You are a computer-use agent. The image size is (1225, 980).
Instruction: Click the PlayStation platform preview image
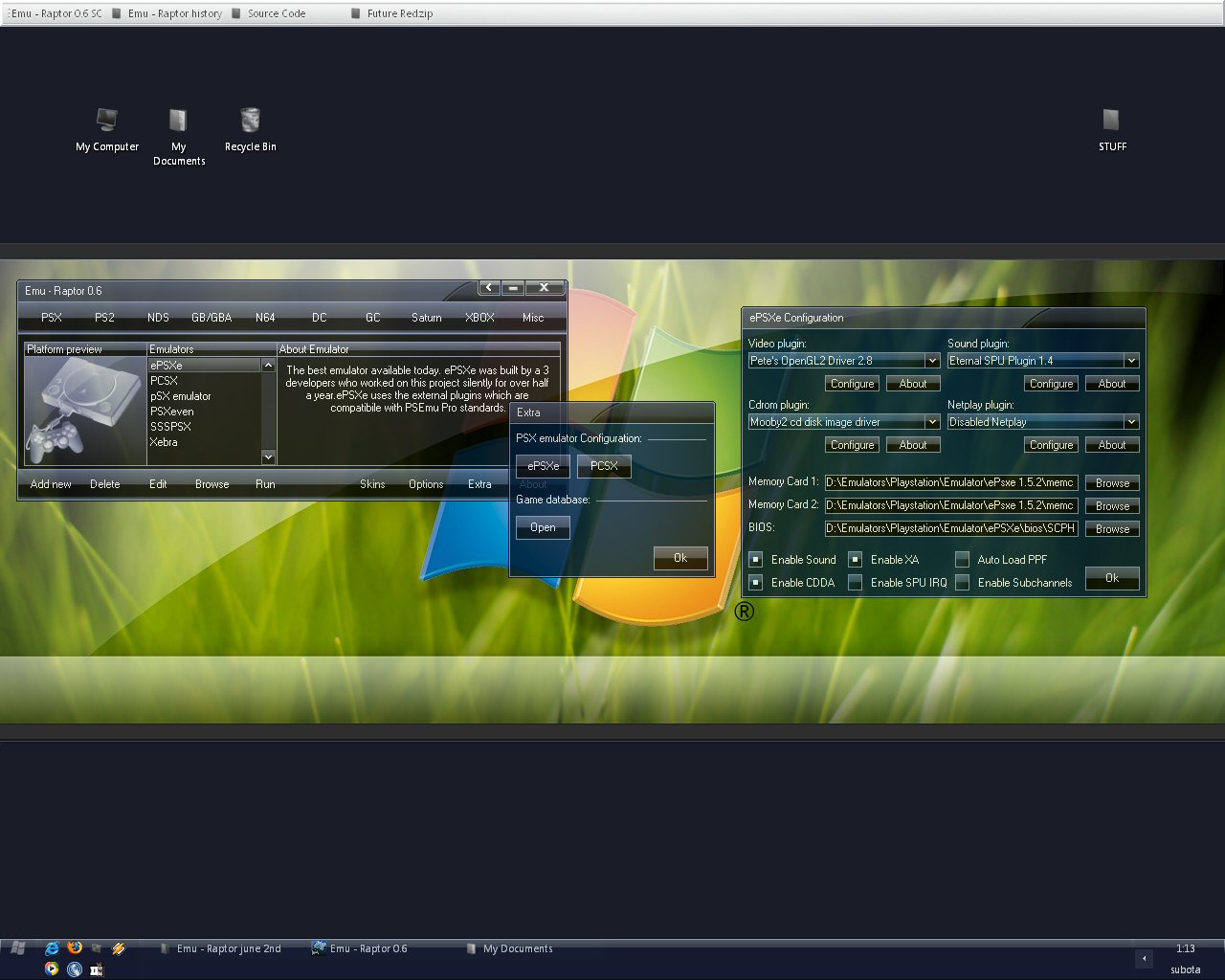[x=85, y=411]
